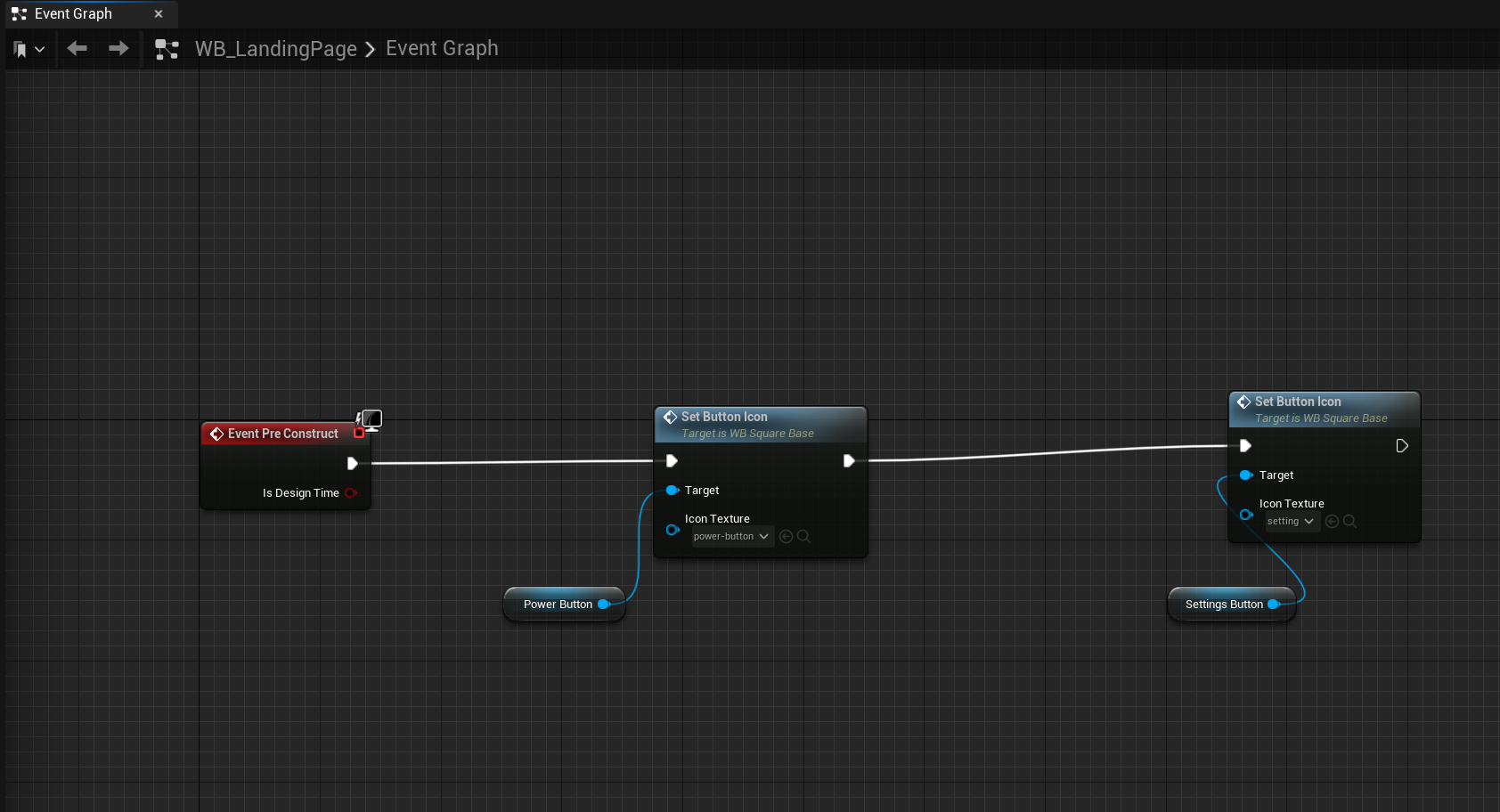Select the Power Button variable node
Screen dimensions: 1500x812
pyautogui.click(x=564, y=604)
